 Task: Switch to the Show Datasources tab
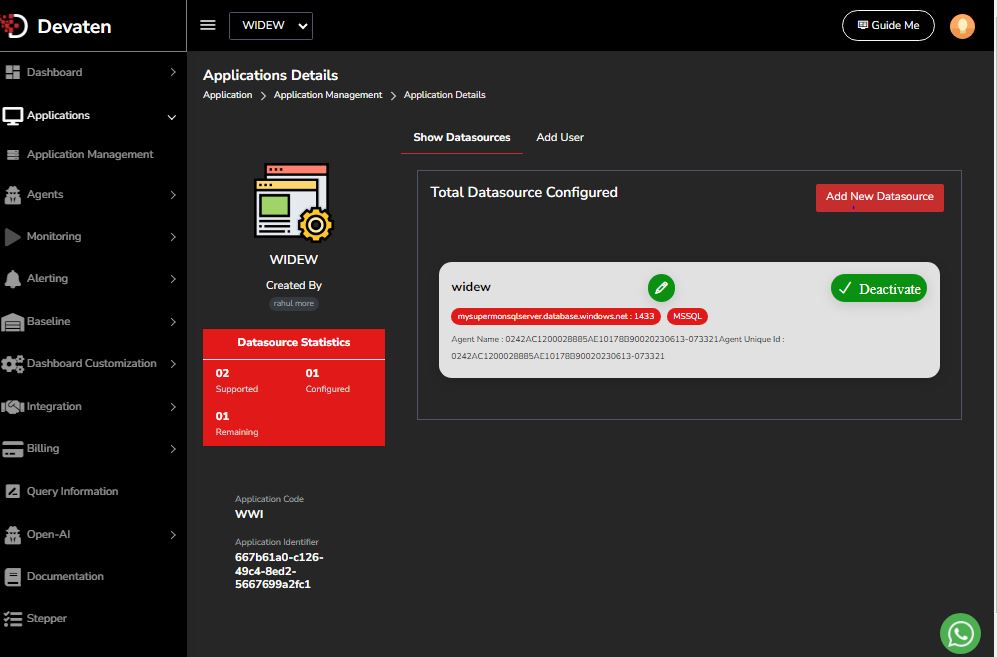[462, 137]
